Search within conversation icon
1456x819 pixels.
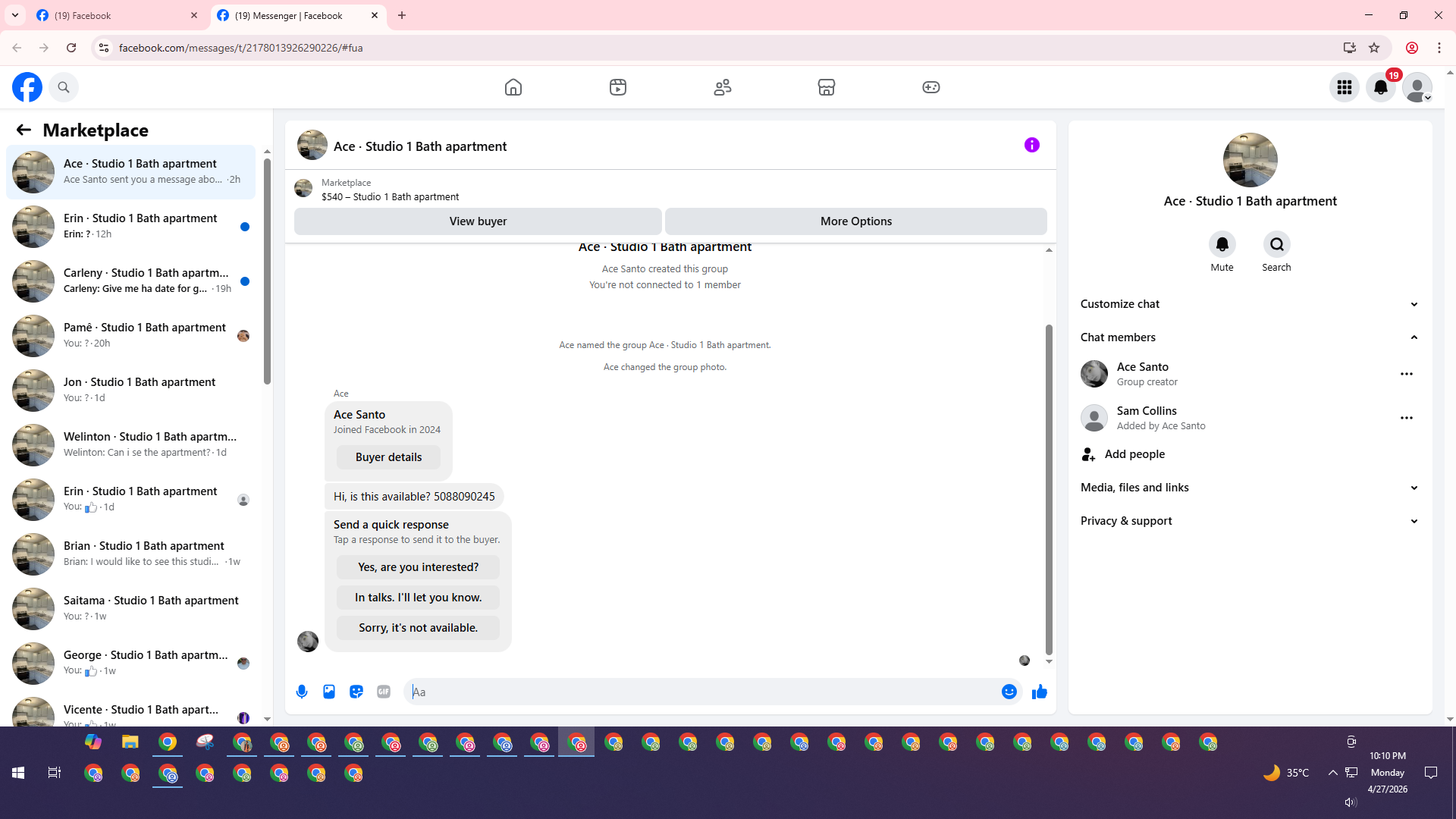click(1276, 244)
